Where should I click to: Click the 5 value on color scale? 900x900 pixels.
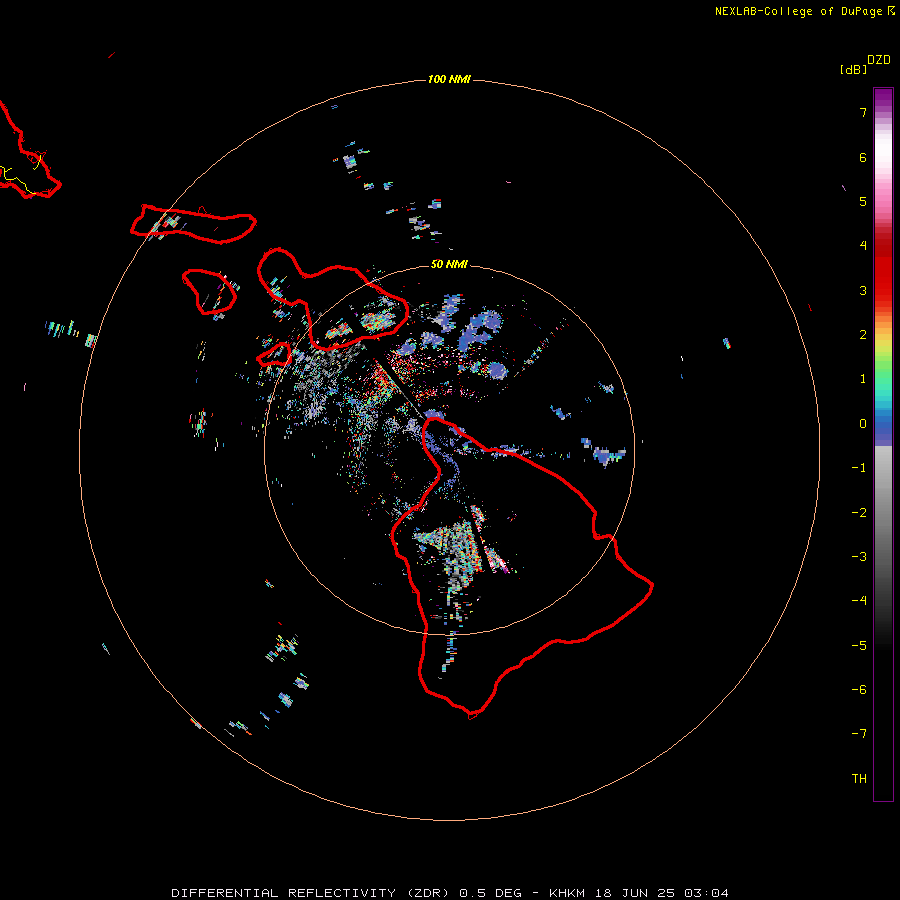(x=863, y=201)
